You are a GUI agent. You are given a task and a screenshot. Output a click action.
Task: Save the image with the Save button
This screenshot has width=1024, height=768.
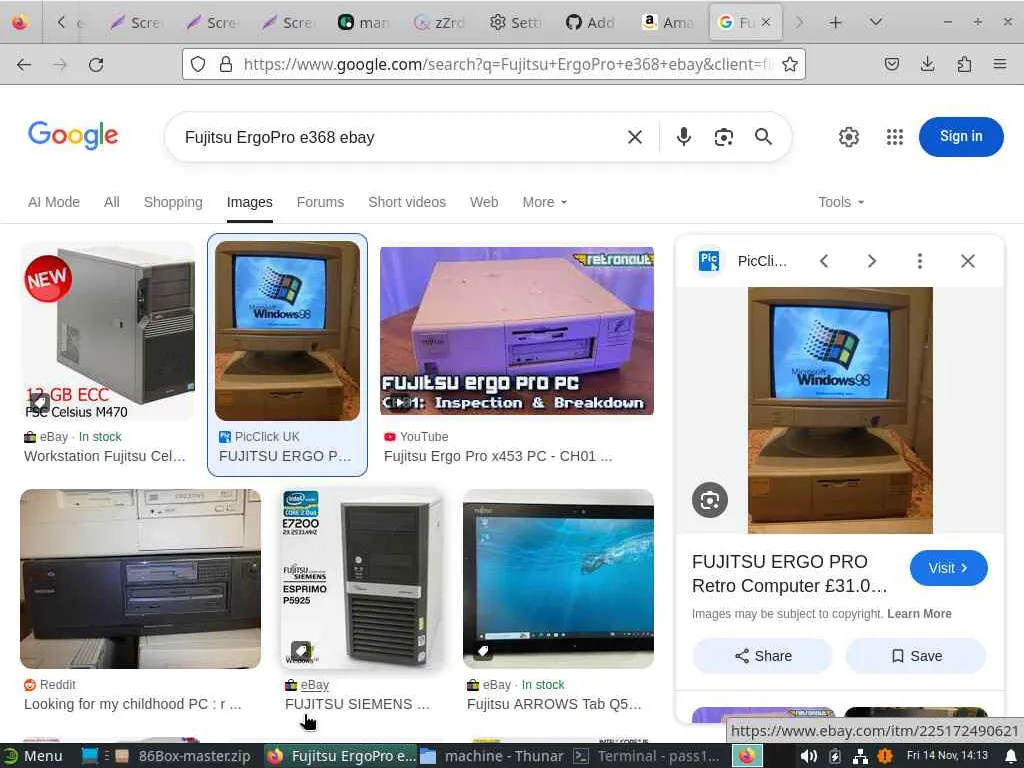click(x=916, y=656)
